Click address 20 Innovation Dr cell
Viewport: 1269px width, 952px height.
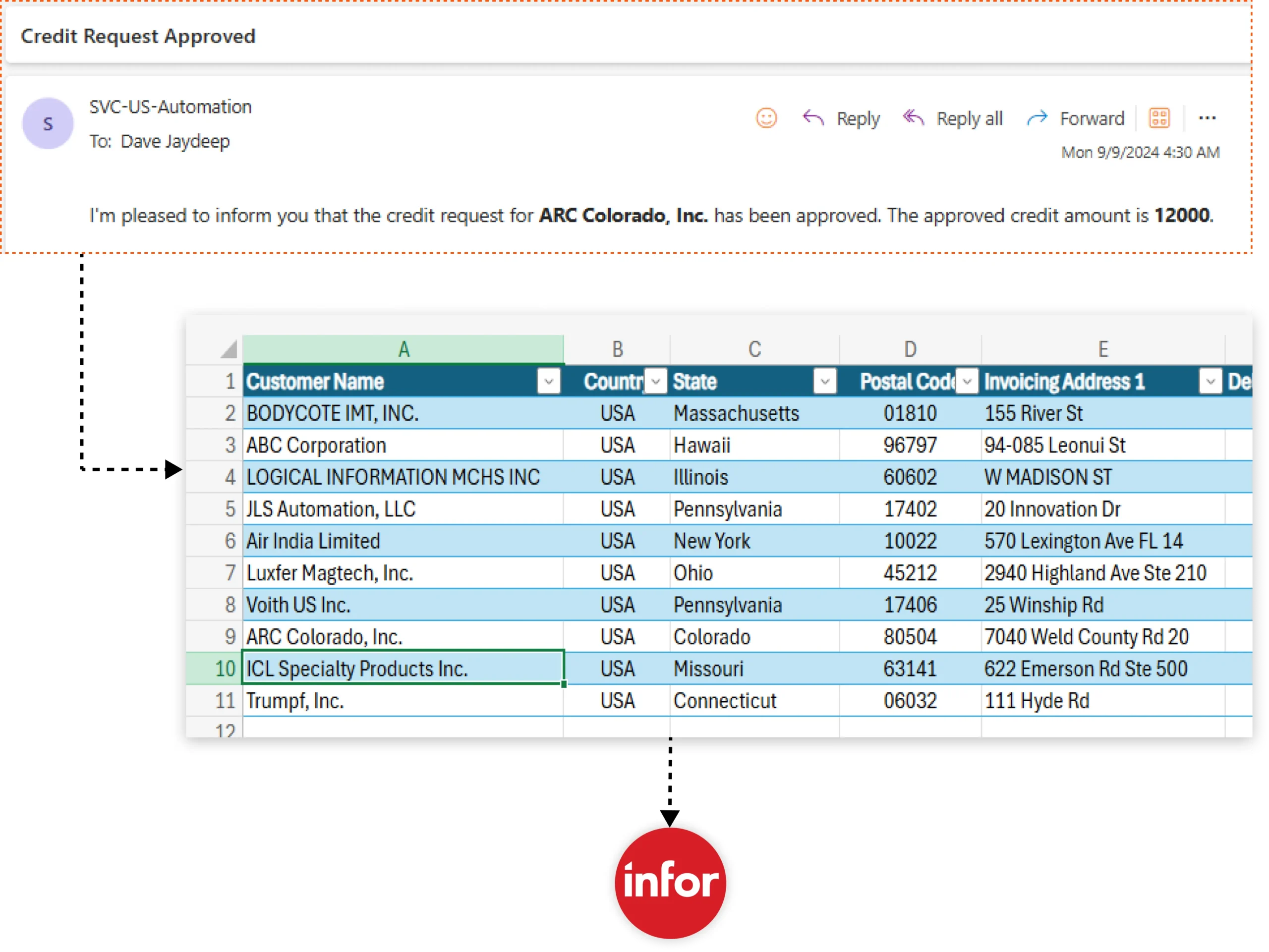point(1103,508)
